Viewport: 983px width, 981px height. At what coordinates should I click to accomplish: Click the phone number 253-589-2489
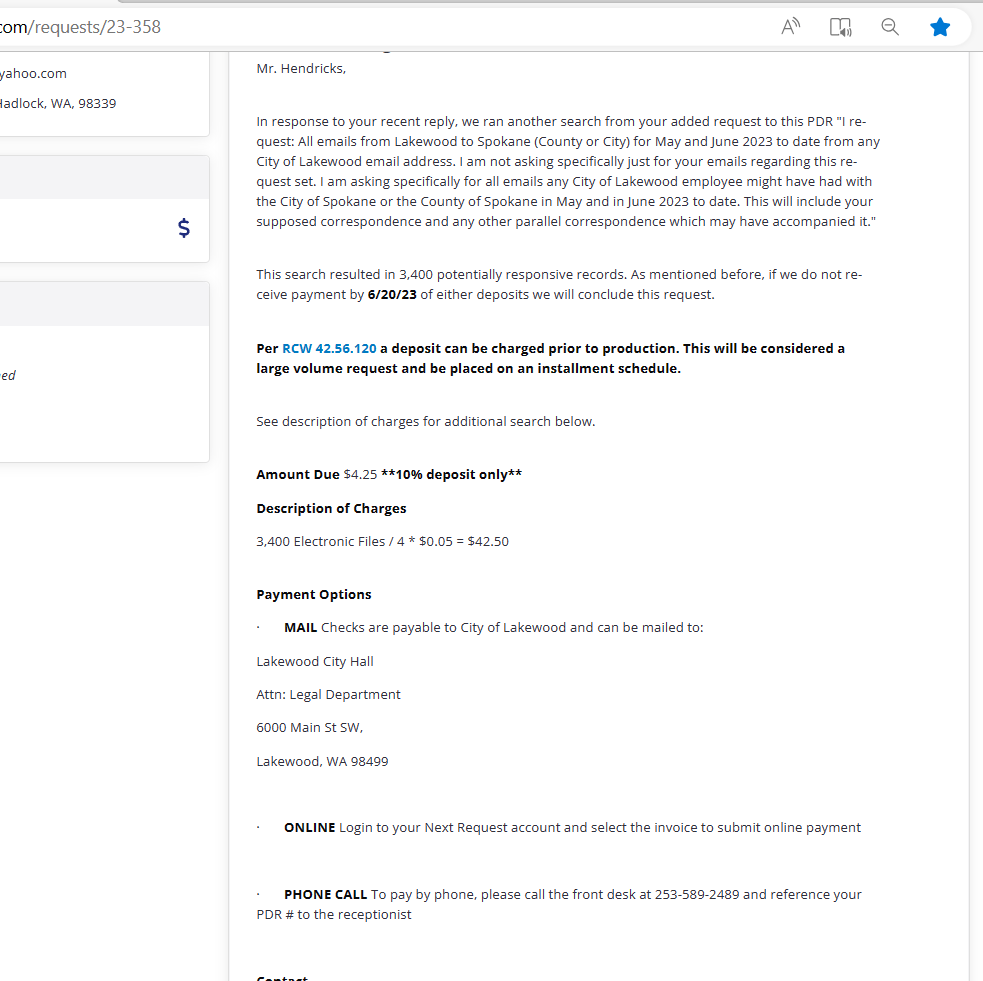(x=696, y=894)
